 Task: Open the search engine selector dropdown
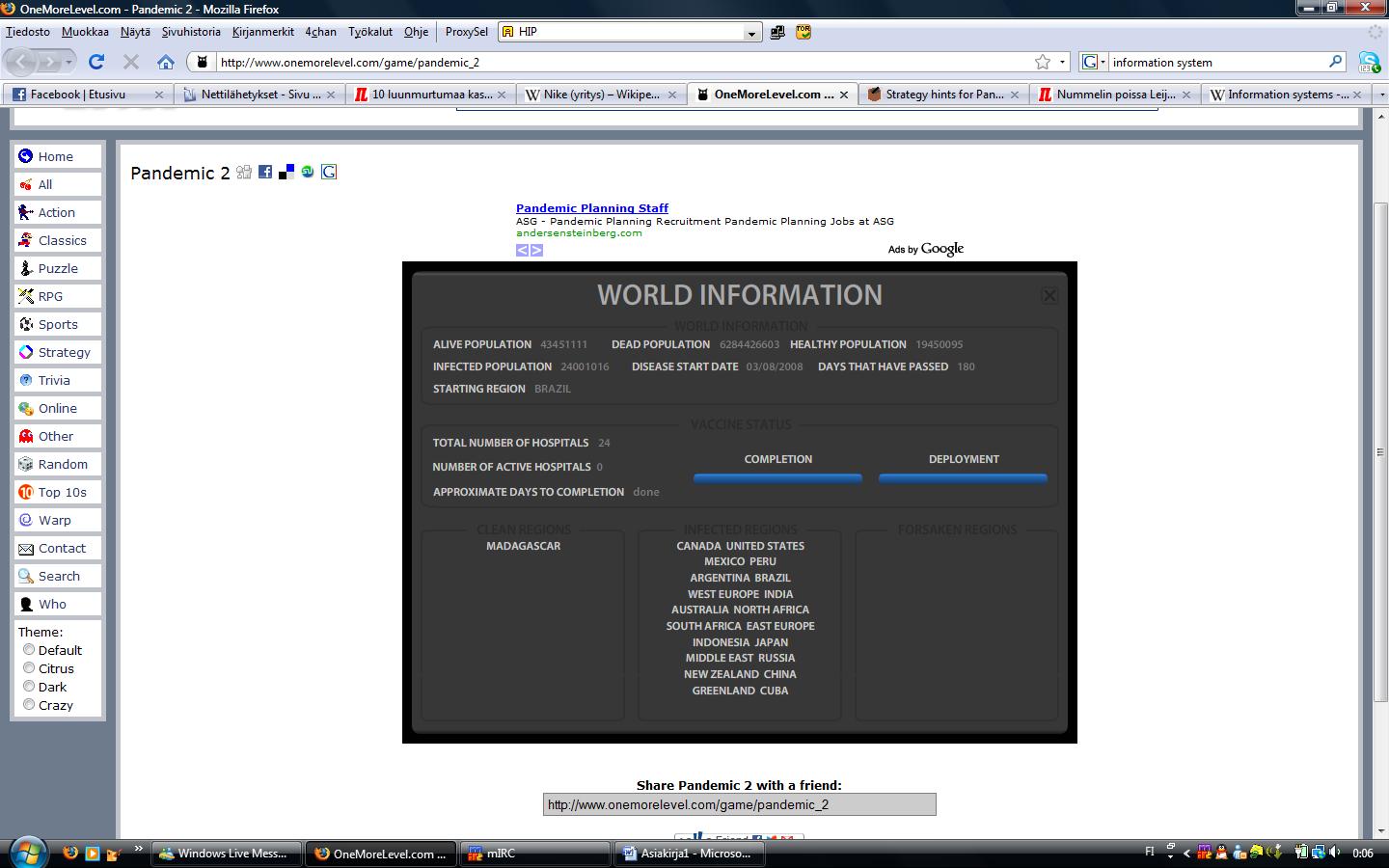pyautogui.click(x=1094, y=62)
